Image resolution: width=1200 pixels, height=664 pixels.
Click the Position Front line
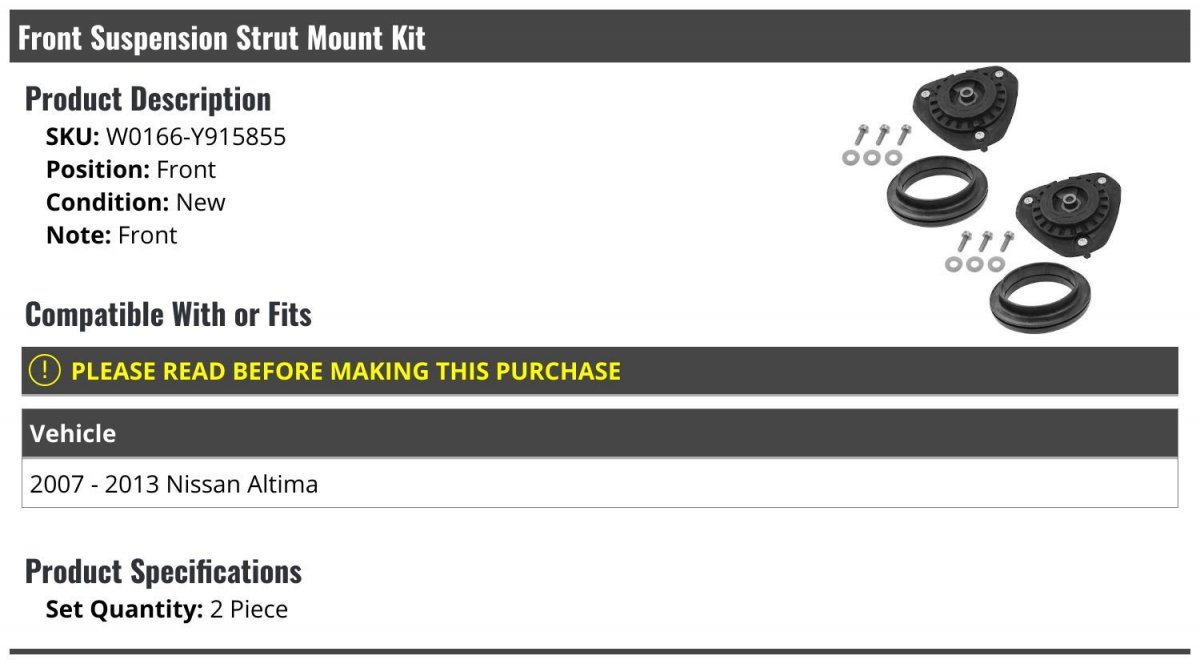tap(131, 169)
